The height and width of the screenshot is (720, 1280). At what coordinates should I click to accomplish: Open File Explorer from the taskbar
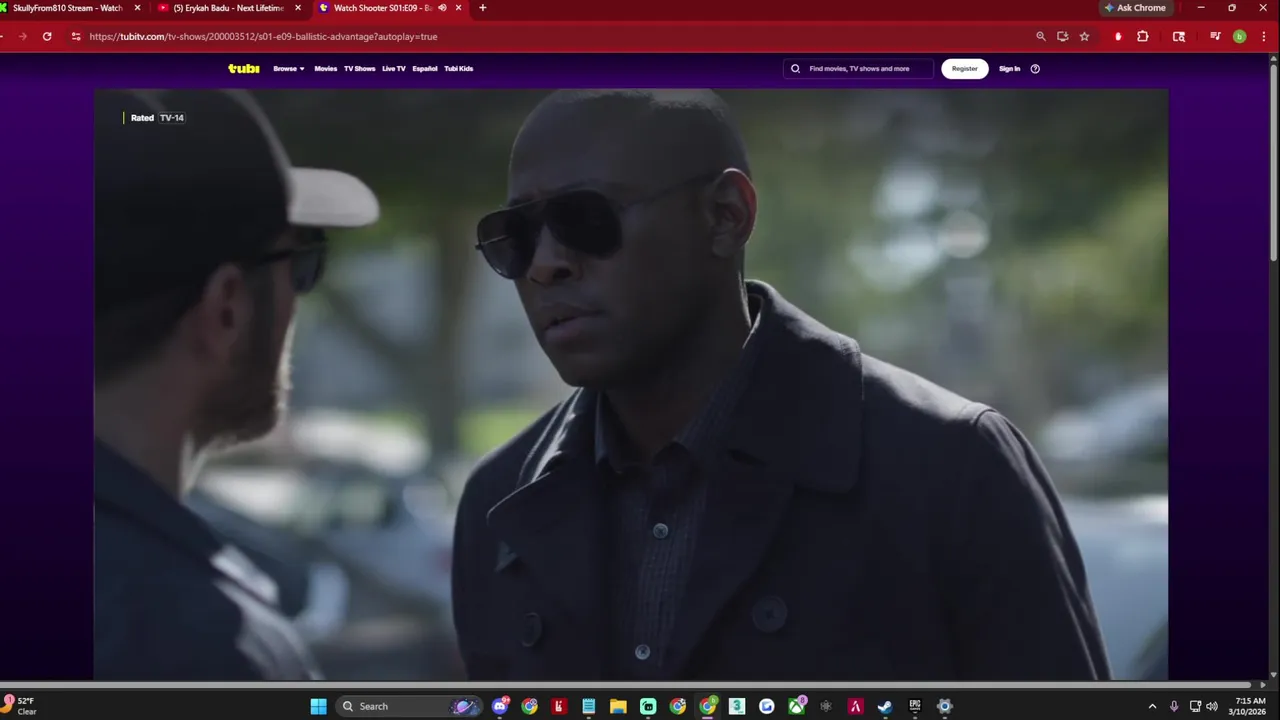click(x=618, y=706)
